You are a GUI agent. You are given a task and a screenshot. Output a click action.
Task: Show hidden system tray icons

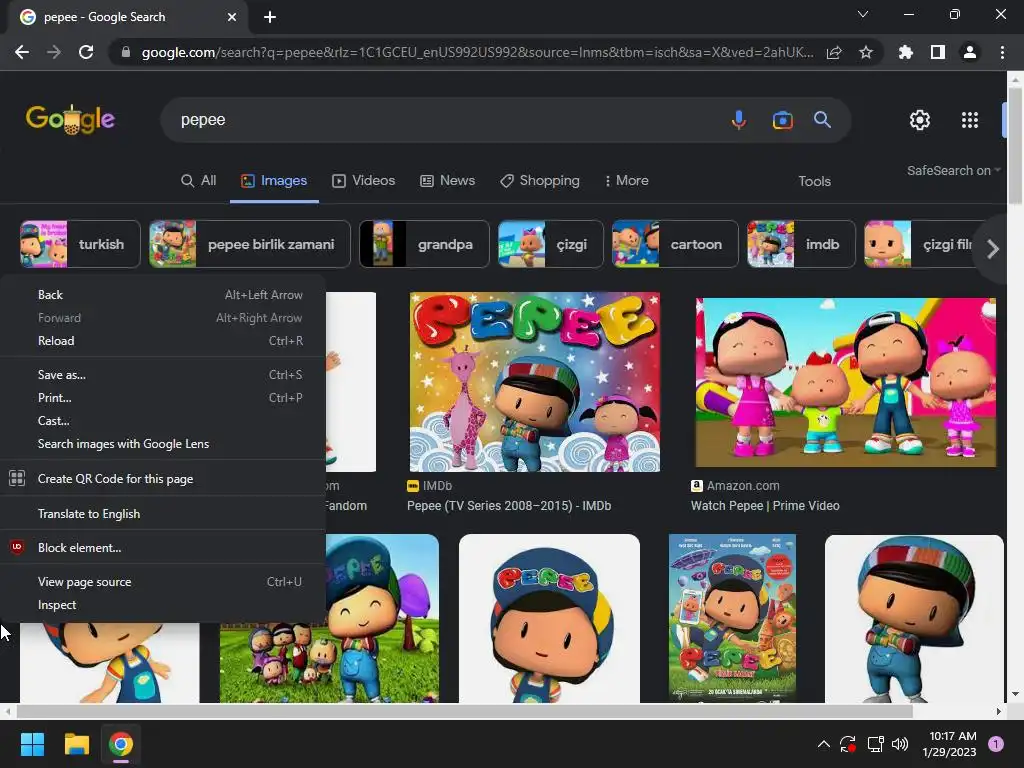(824, 744)
